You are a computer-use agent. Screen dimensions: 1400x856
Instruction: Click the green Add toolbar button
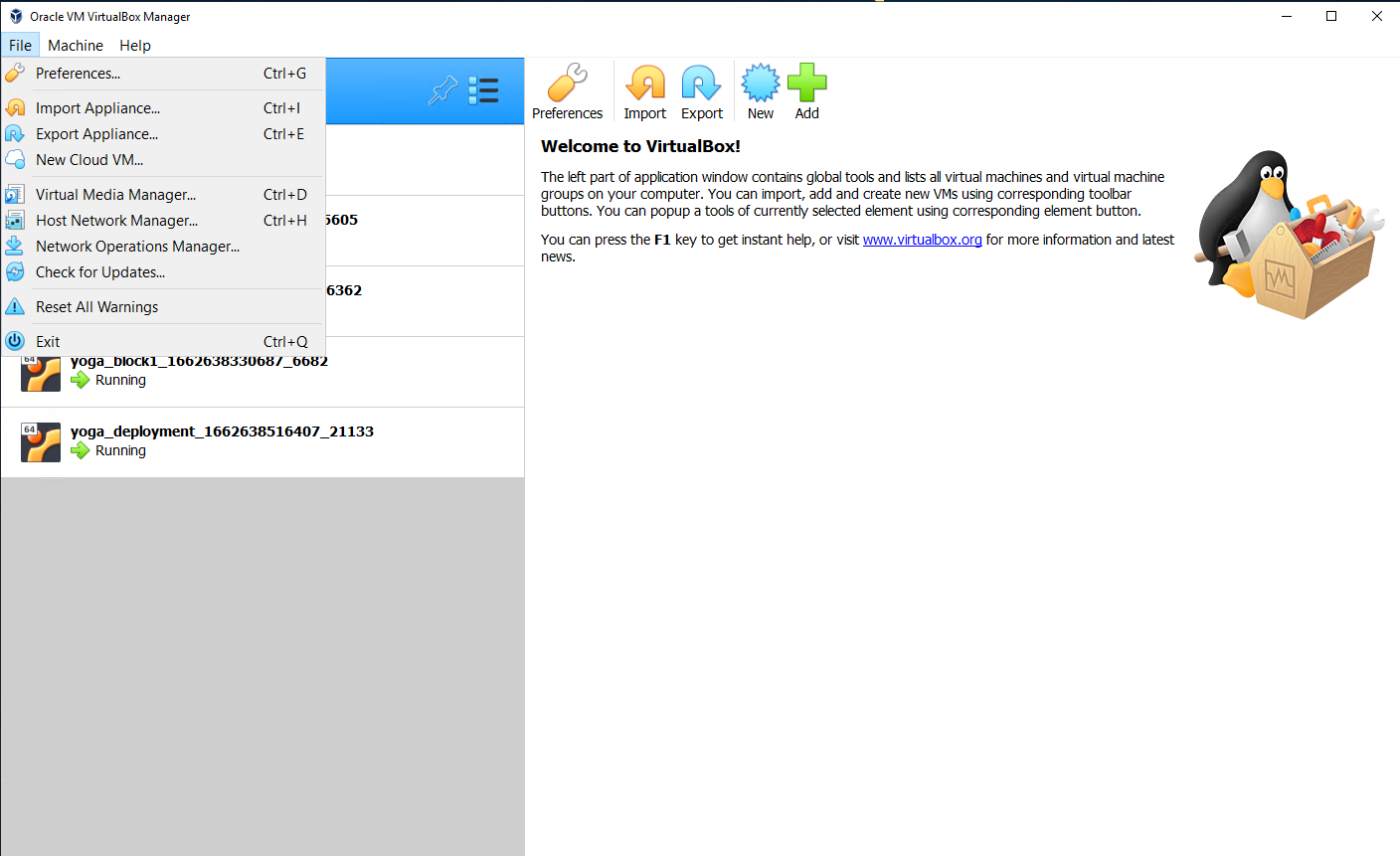(807, 92)
